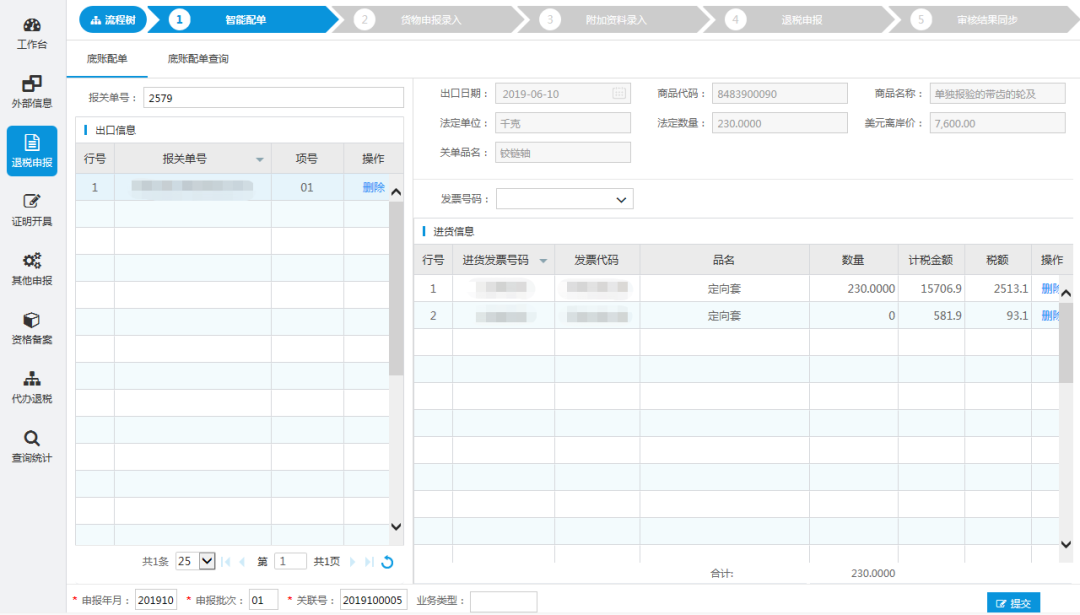Open the 代办退税 sidebar icon
1080x615 pixels.
pyautogui.click(x=32, y=388)
